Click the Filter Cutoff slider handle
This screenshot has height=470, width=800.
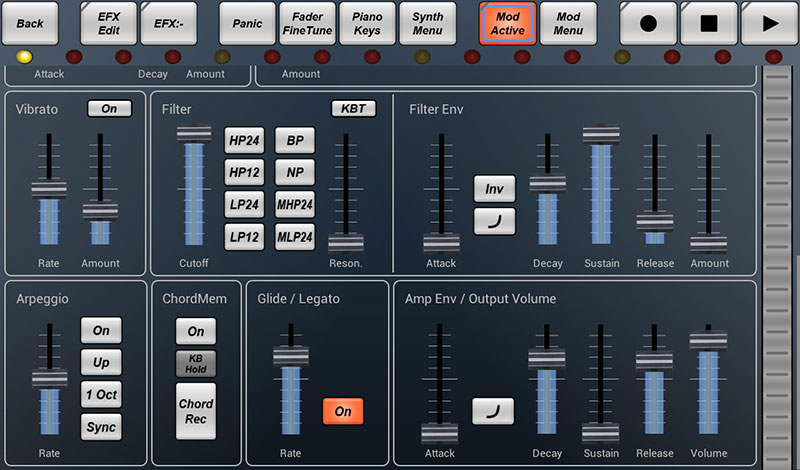(x=194, y=133)
